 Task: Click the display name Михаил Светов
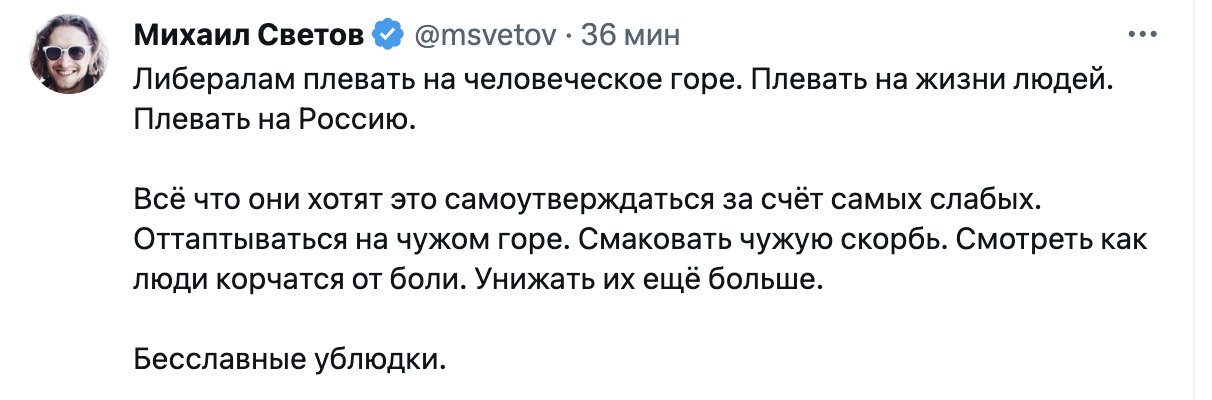(248, 36)
